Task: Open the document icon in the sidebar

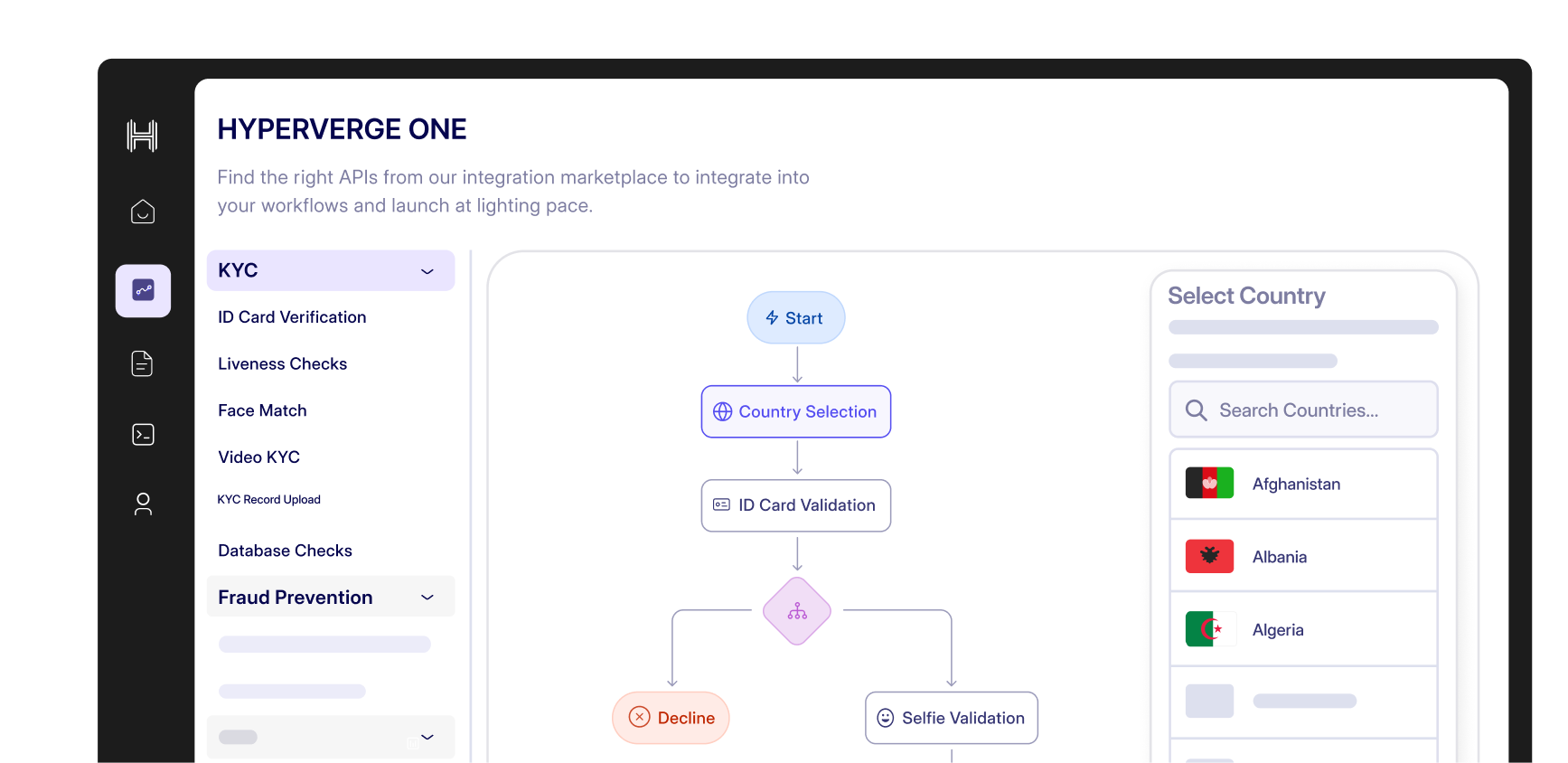Action: tap(143, 363)
